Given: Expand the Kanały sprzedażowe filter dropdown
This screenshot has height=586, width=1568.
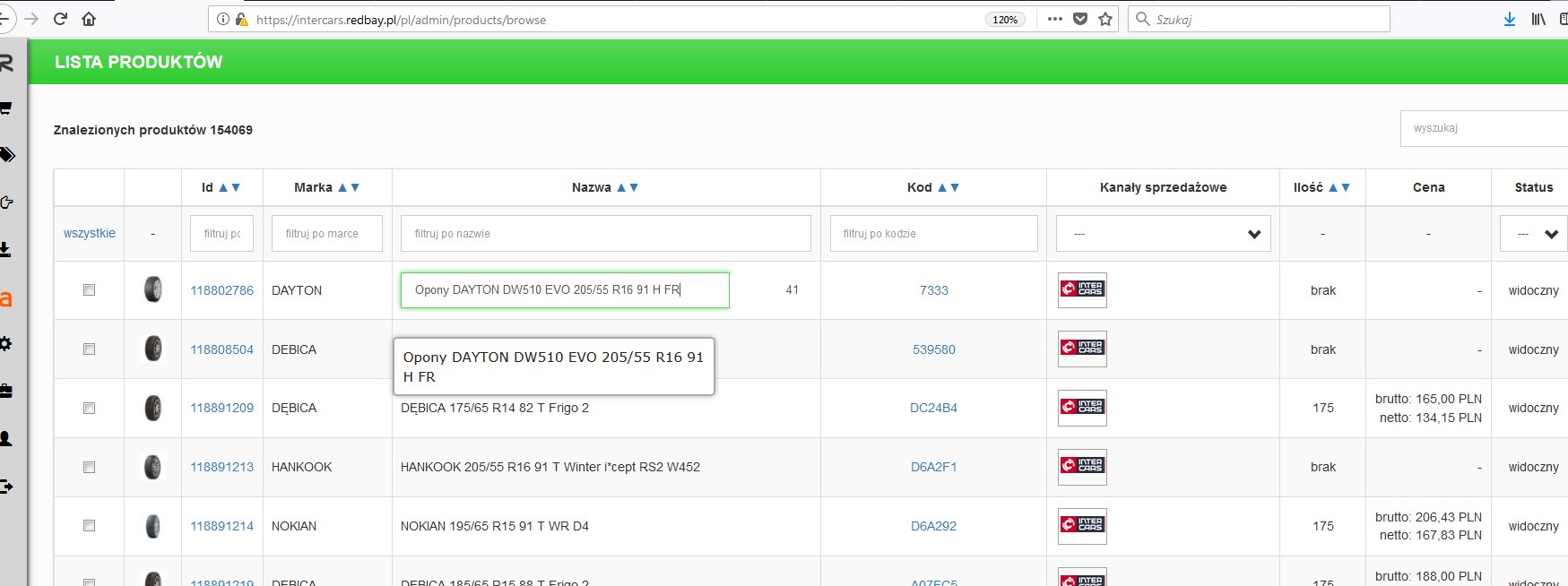Looking at the screenshot, I should pos(1163,234).
